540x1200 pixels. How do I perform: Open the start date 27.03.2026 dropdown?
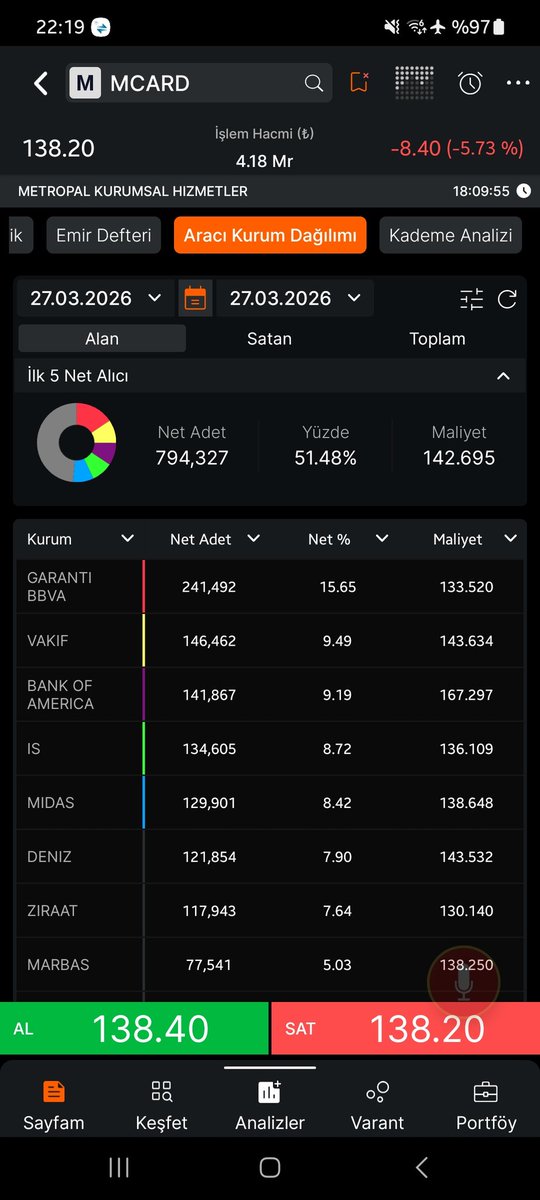click(x=96, y=298)
